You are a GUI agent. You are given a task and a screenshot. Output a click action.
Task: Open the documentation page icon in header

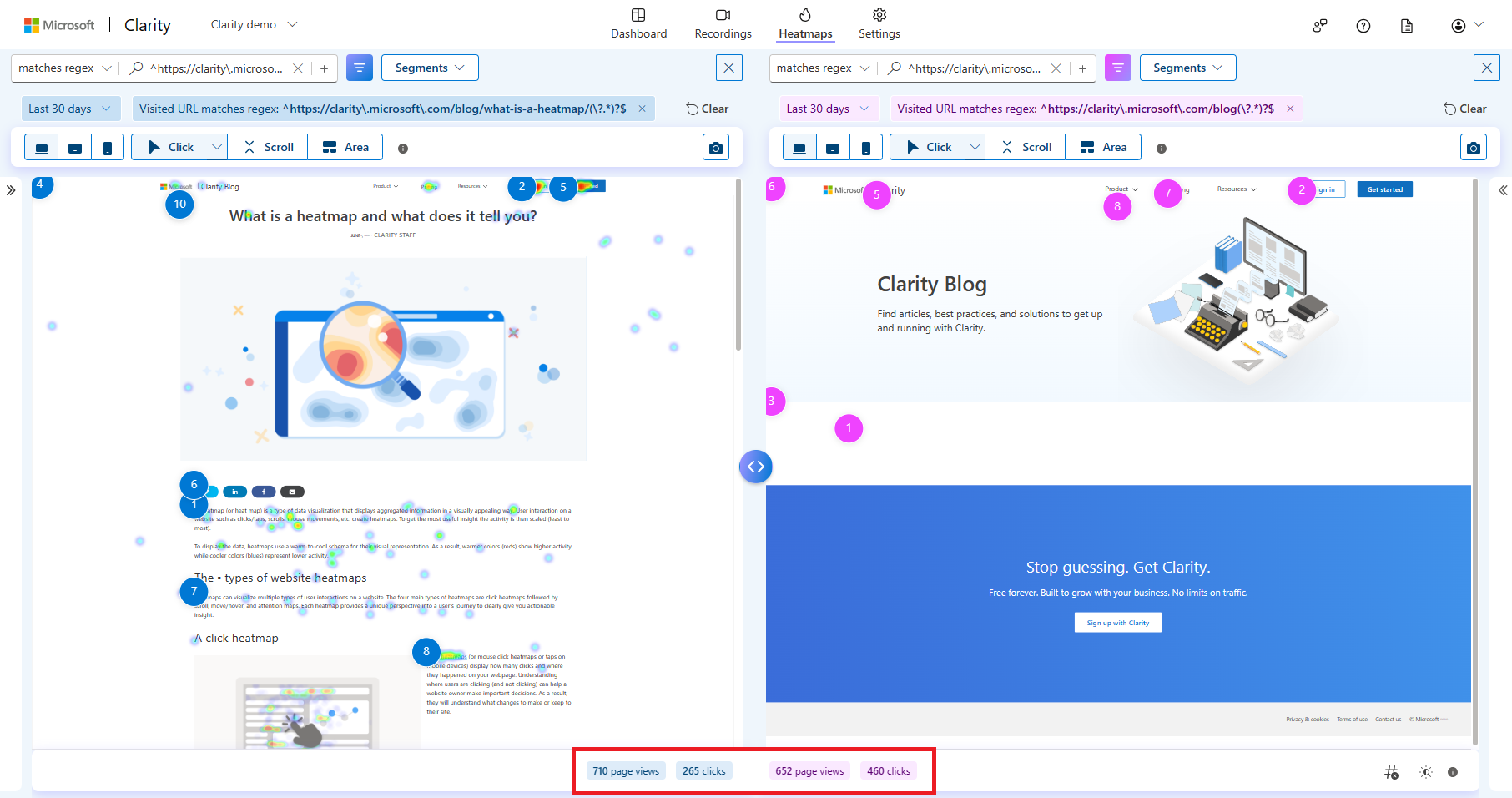click(x=1407, y=26)
